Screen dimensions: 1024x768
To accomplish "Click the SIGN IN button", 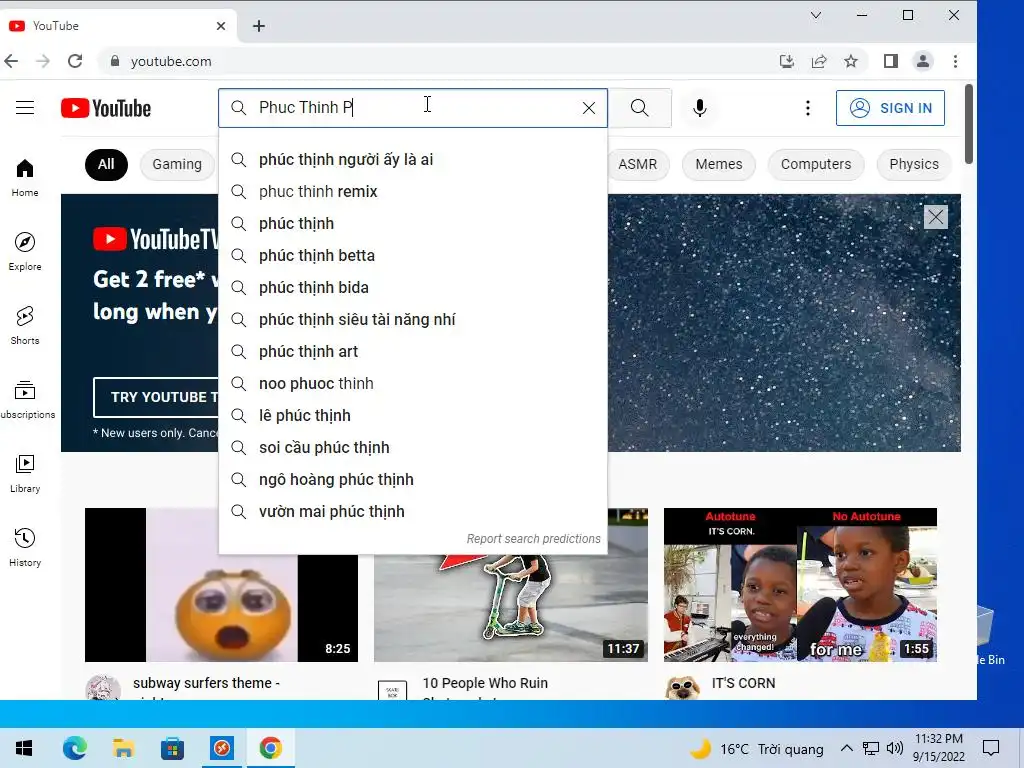I will click(x=890, y=108).
